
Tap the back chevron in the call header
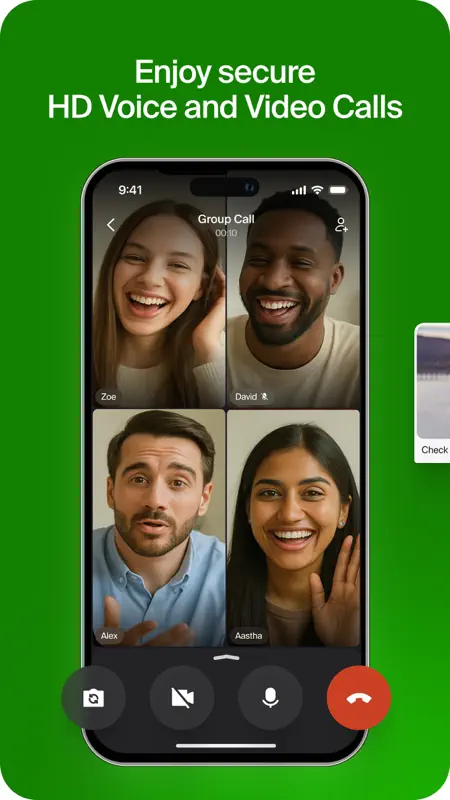coord(111,225)
